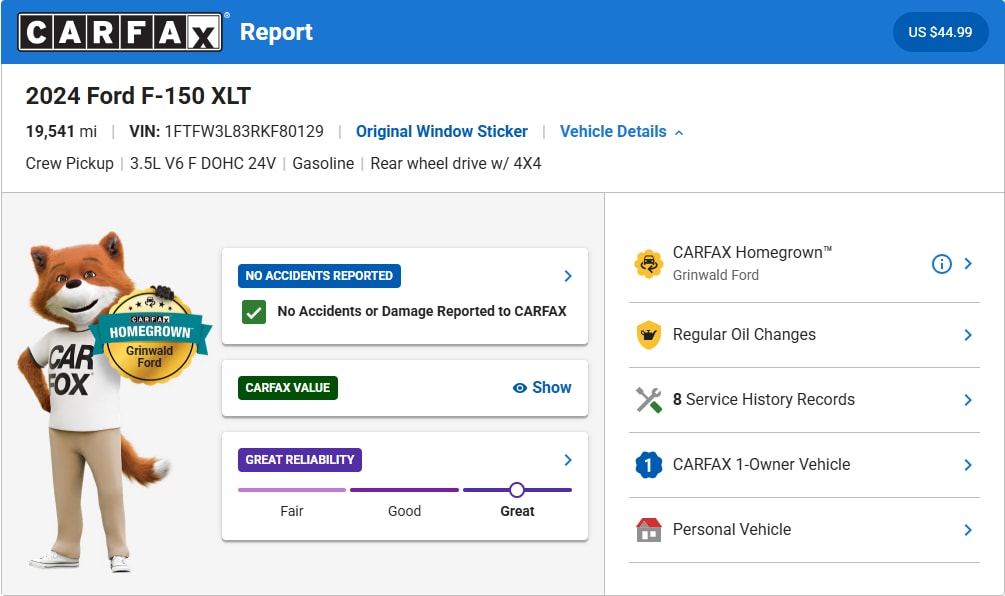Click the US $44.99 price button
This screenshot has height=596, width=1005.
tap(940, 32)
